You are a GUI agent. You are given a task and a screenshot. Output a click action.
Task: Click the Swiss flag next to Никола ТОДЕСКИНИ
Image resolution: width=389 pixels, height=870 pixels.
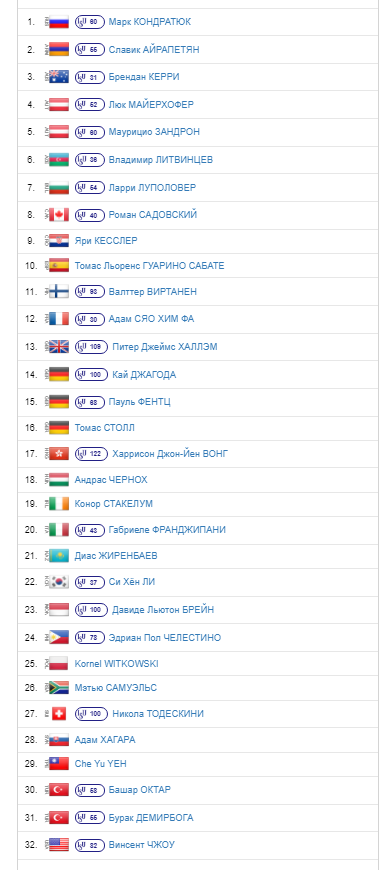tap(59, 714)
